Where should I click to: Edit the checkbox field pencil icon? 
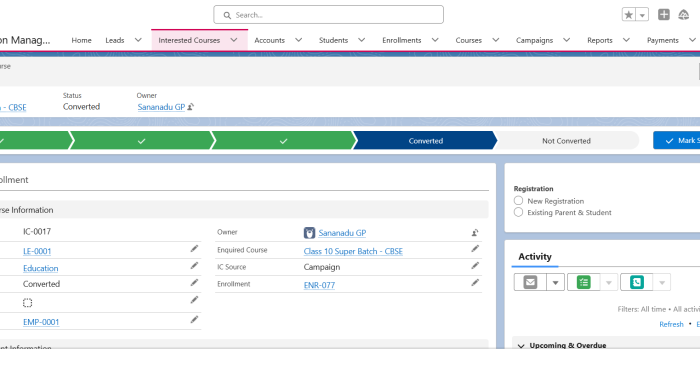(x=194, y=300)
